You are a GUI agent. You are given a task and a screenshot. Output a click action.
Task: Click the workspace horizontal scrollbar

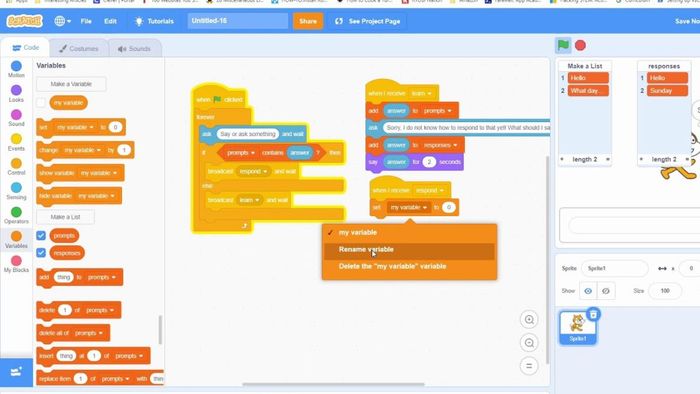[333, 384]
